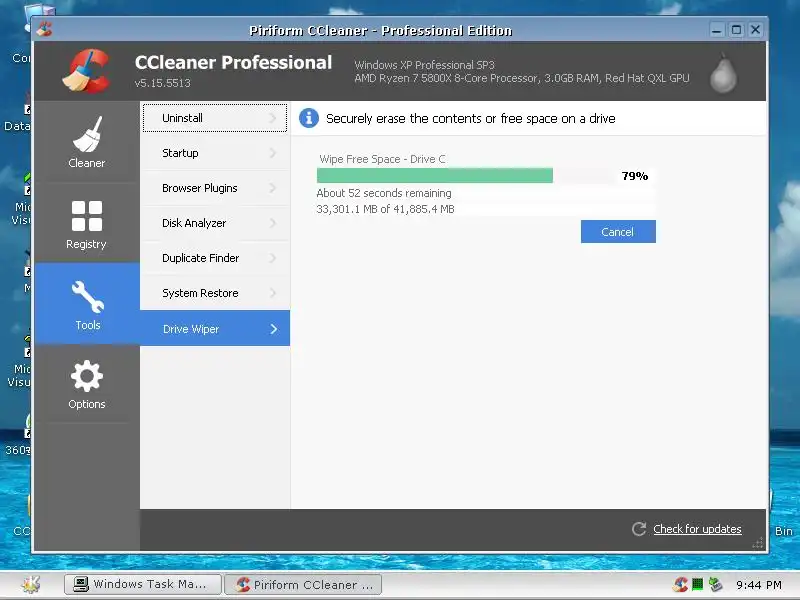Click chevron arrow on Uninstall row
The width and height of the screenshot is (800, 600).
(273, 118)
